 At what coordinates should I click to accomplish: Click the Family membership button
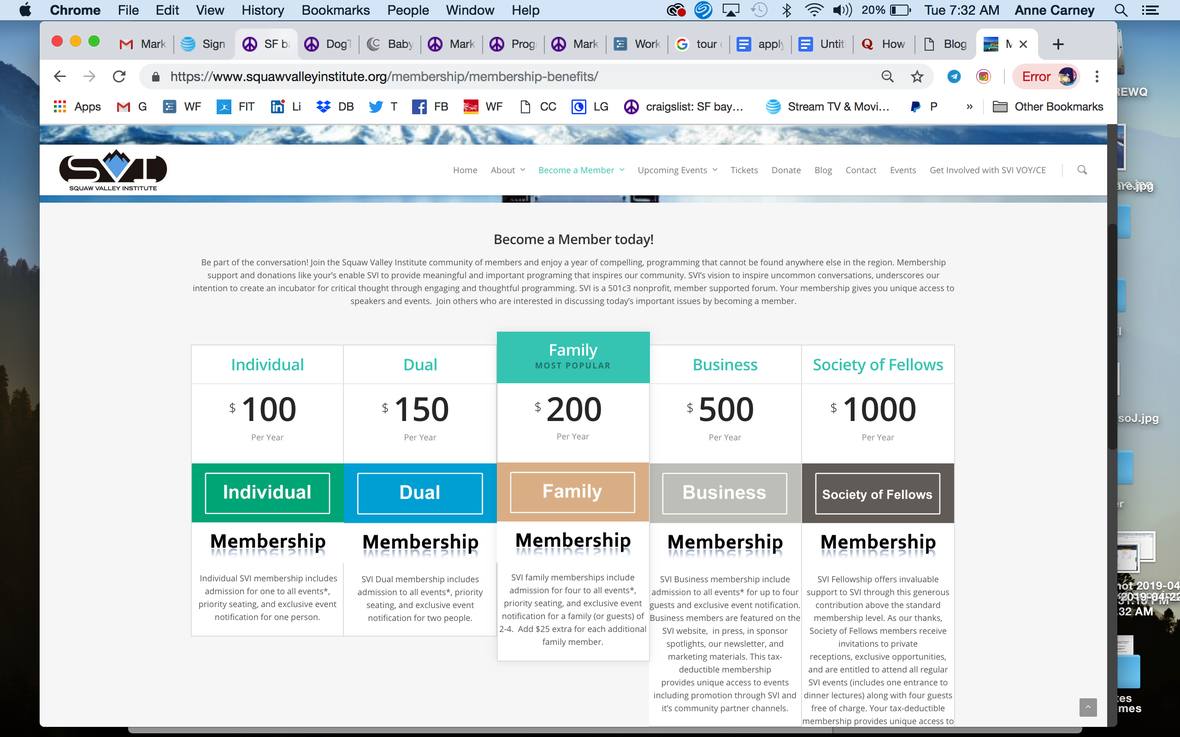573,492
